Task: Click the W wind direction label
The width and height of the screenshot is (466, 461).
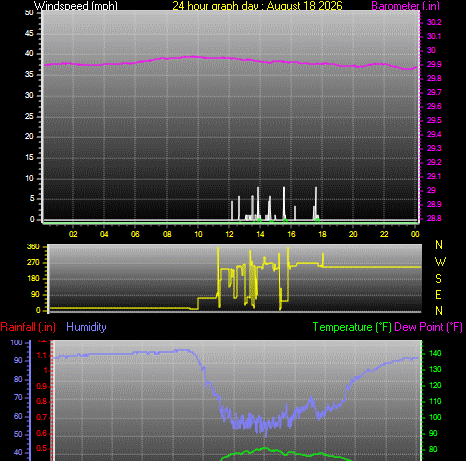Action: [x=440, y=262]
